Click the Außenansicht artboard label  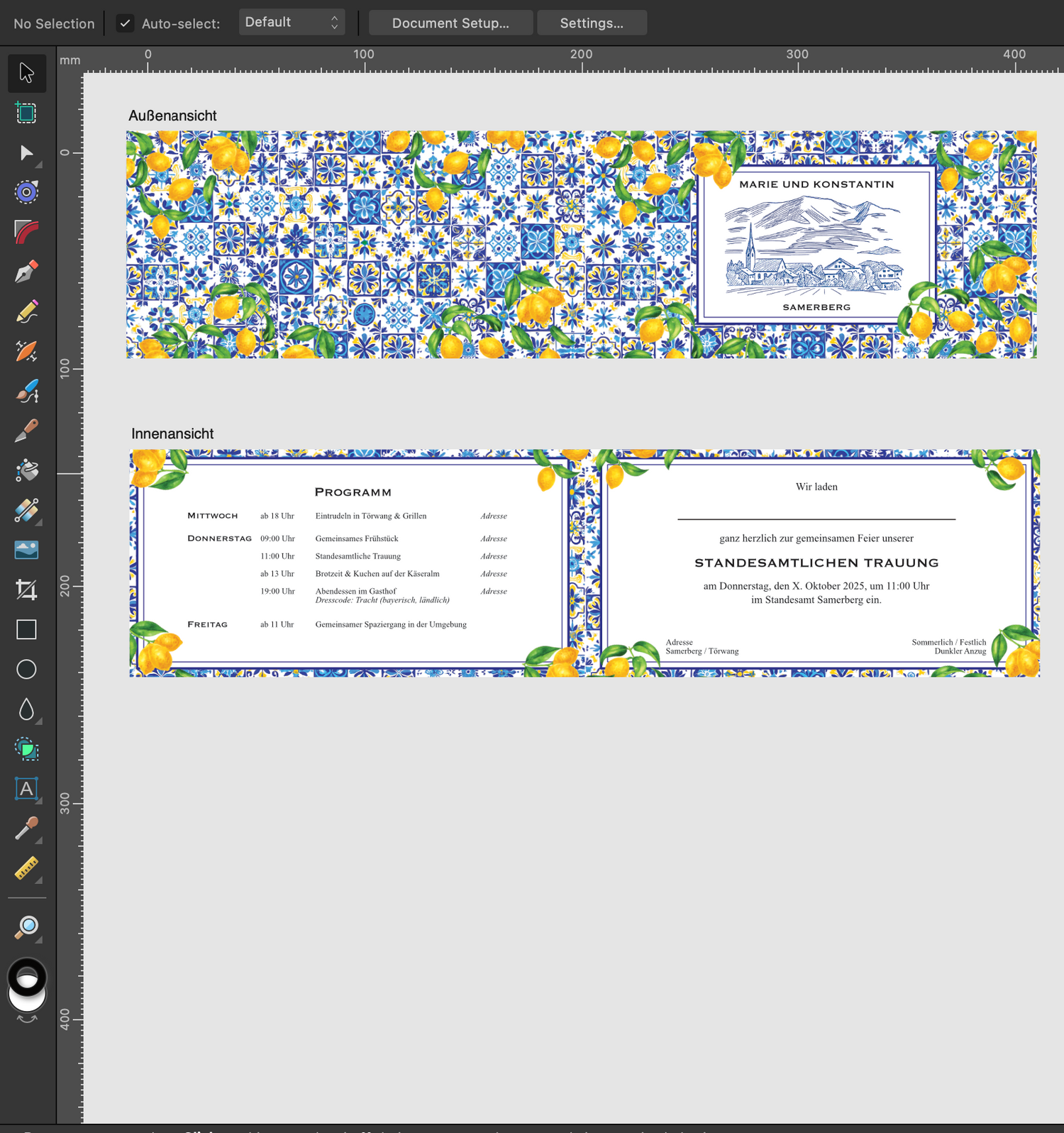[172, 116]
